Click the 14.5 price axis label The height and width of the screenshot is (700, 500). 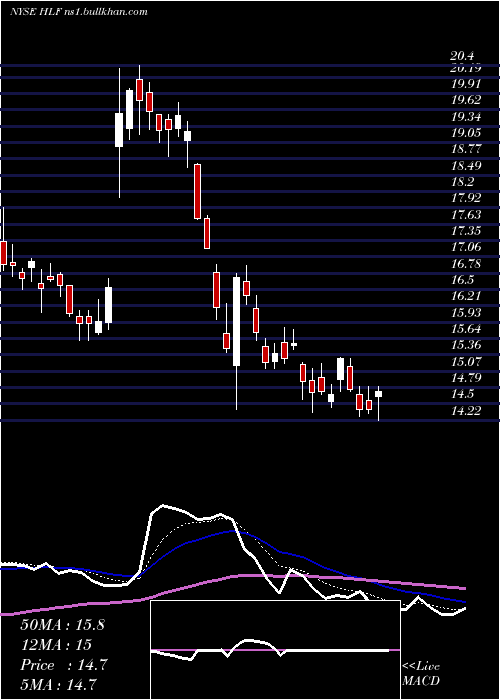tap(462, 395)
